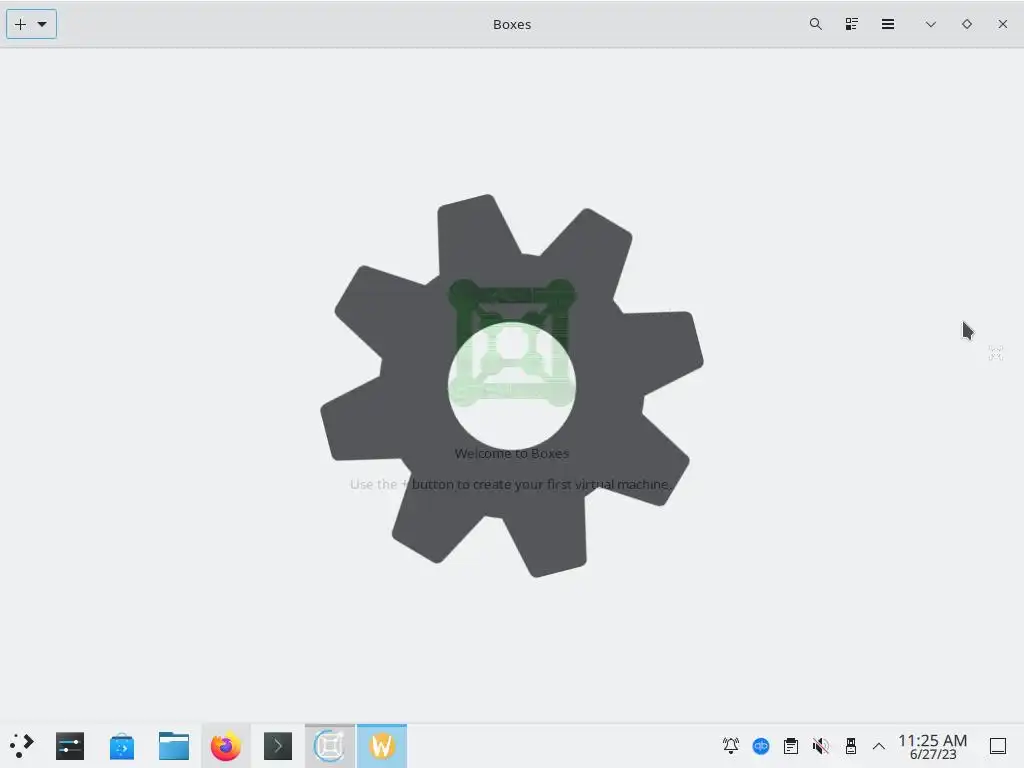Open System Settings from the taskbar
Viewport: 1024px width, 768px height.
(70, 746)
